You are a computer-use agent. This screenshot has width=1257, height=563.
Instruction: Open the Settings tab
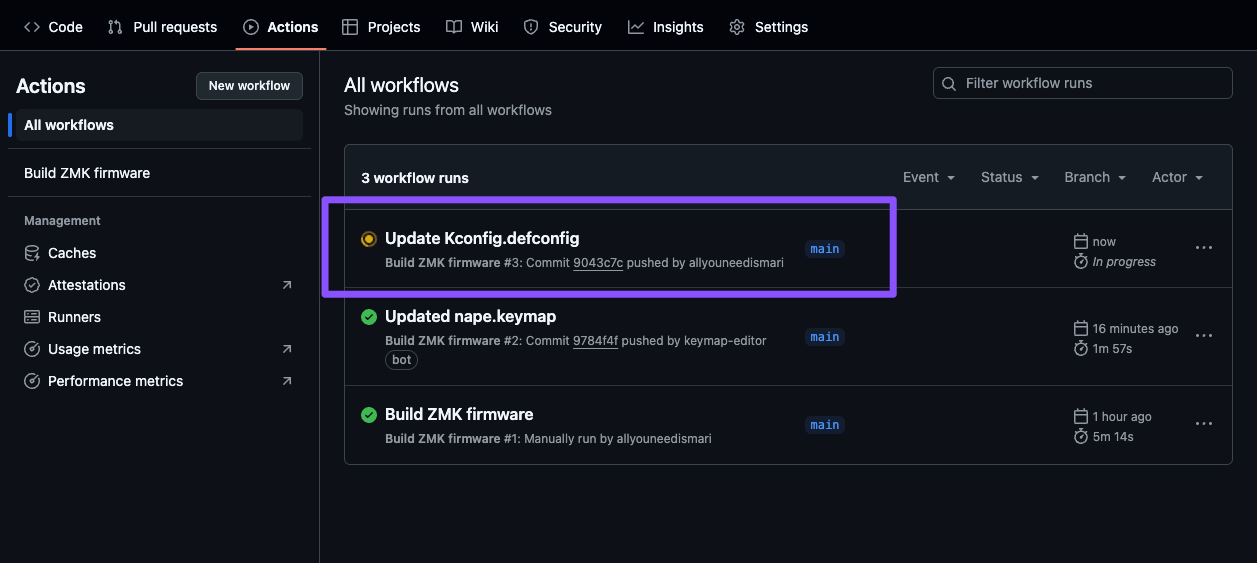point(769,27)
